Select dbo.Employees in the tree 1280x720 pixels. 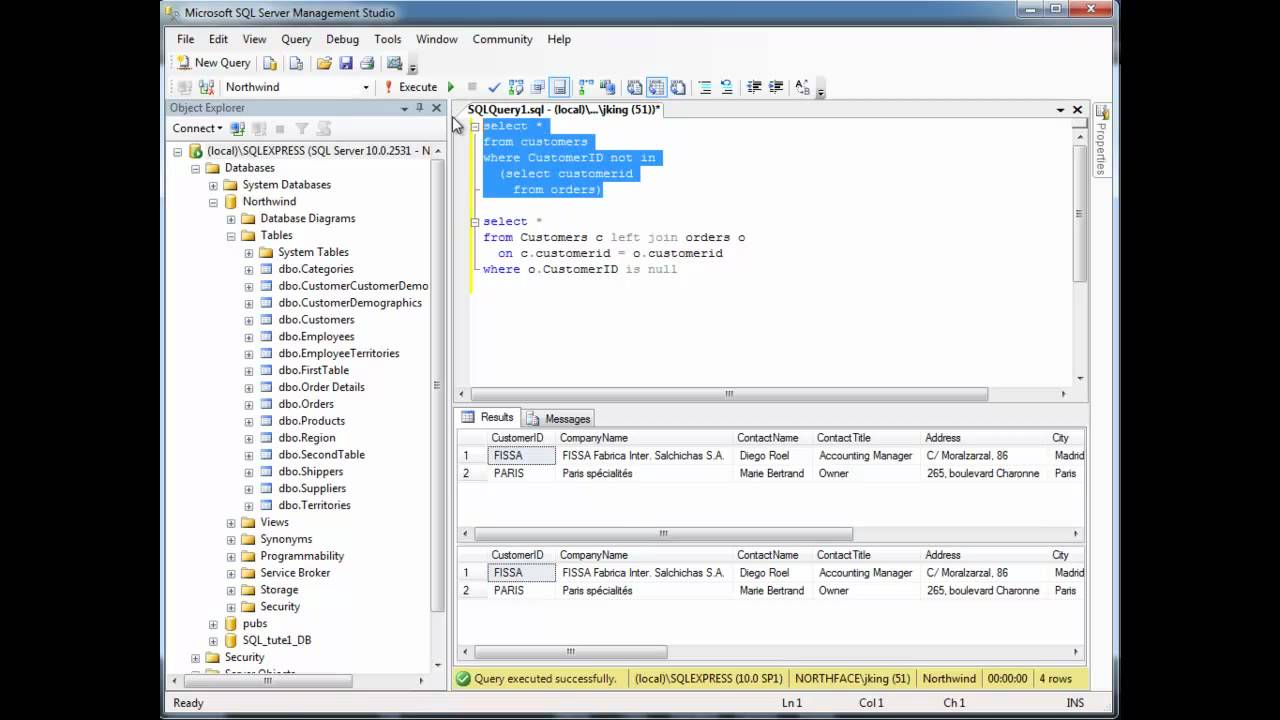pyautogui.click(x=316, y=337)
